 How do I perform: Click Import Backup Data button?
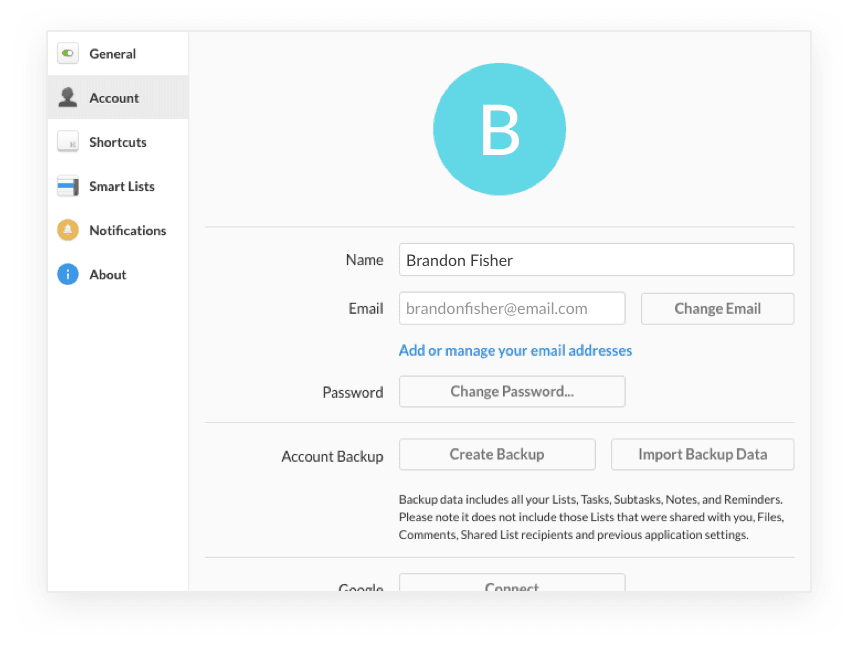pyautogui.click(x=703, y=455)
